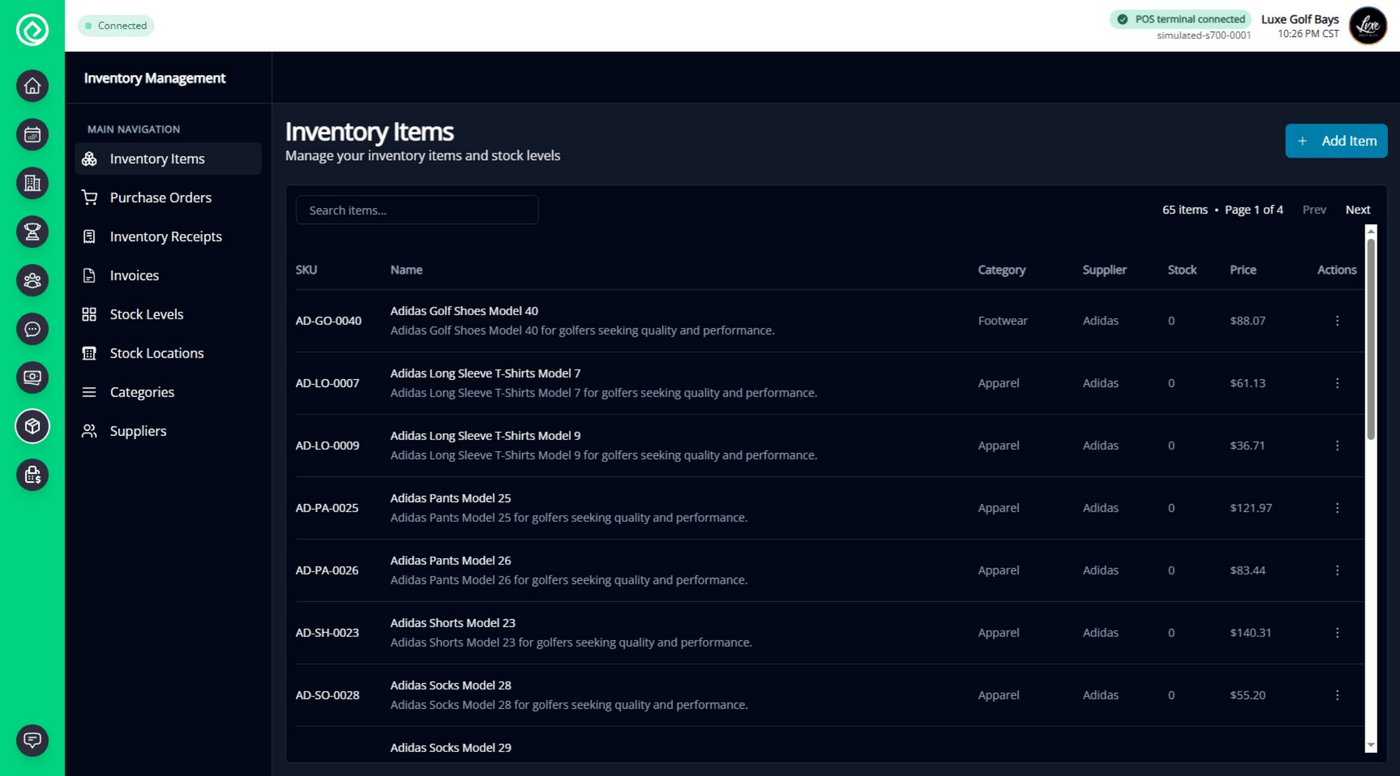Screen dimensions: 1400x776
Task: Open the customers group icon in the sidebar
Action: tap(33, 280)
